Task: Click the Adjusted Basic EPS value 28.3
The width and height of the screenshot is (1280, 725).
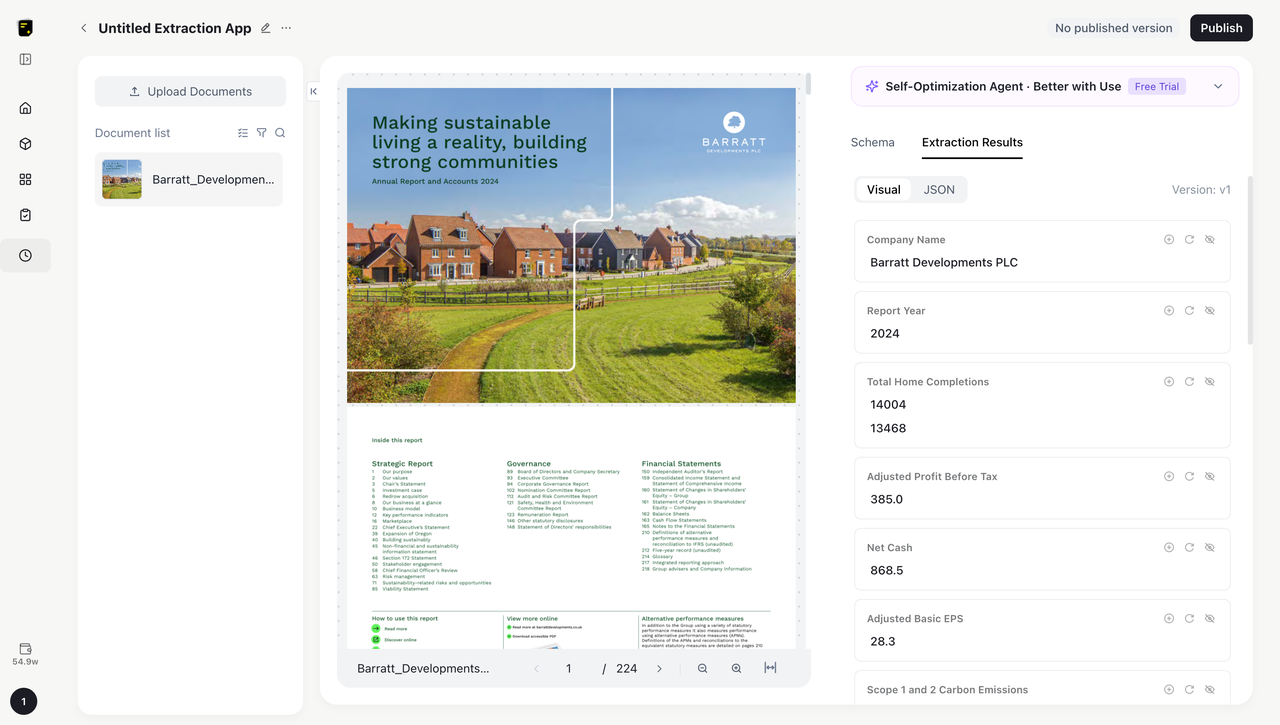Action: [883, 642]
